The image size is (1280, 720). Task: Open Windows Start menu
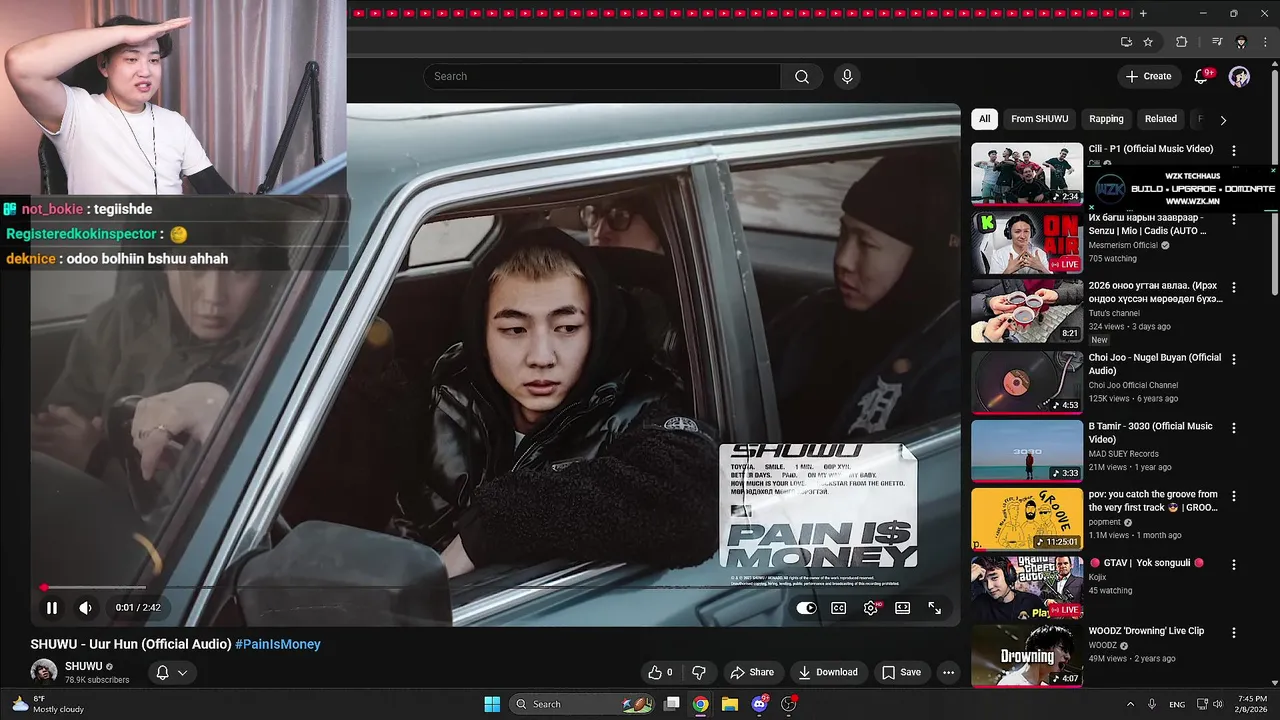(492, 704)
